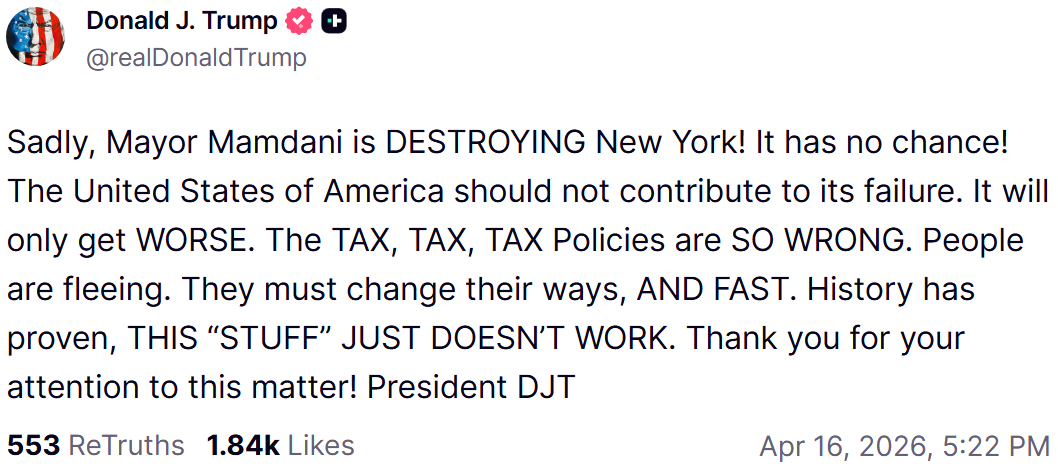Click the dark plus badge icon
The height and width of the screenshot is (474, 1058).
(333, 21)
